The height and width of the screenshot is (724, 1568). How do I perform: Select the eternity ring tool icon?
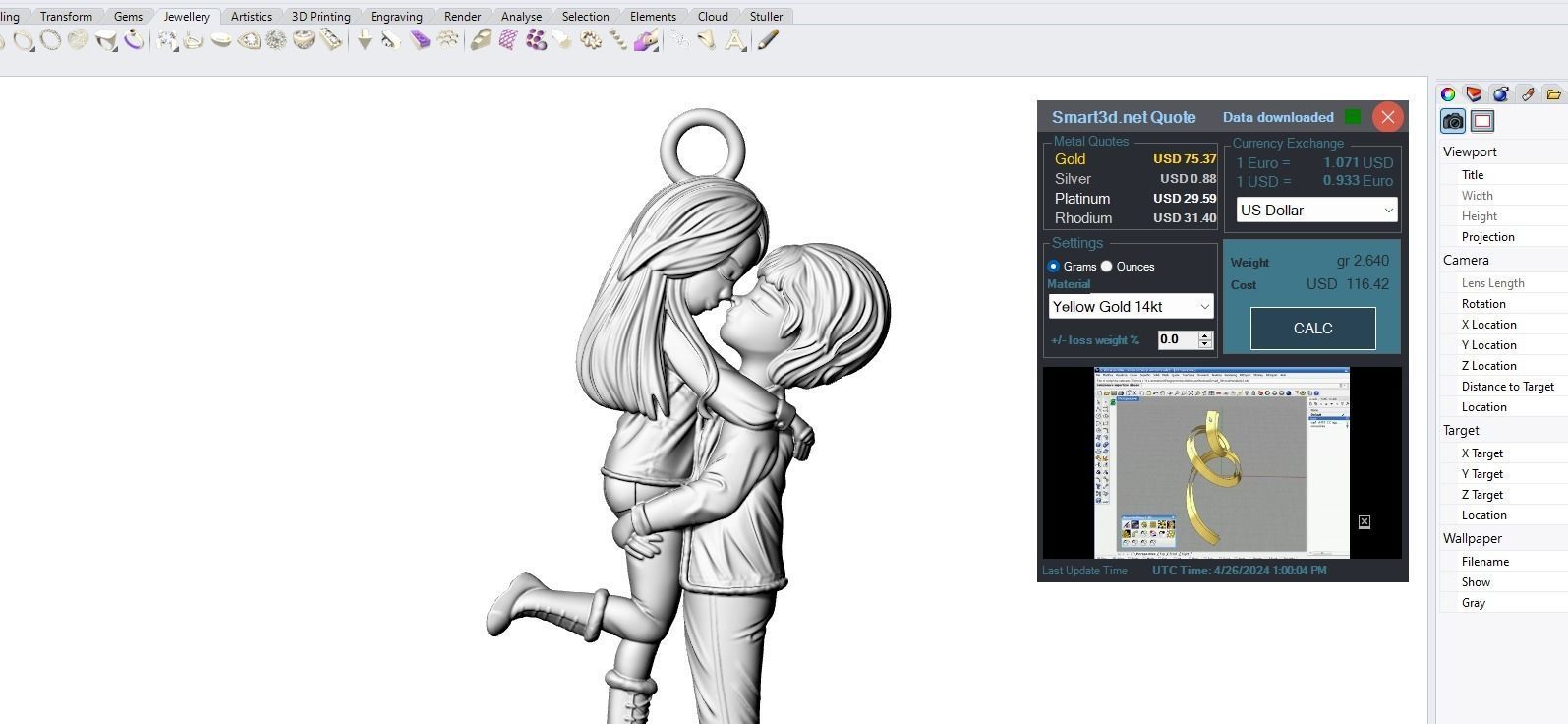tap(50, 40)
